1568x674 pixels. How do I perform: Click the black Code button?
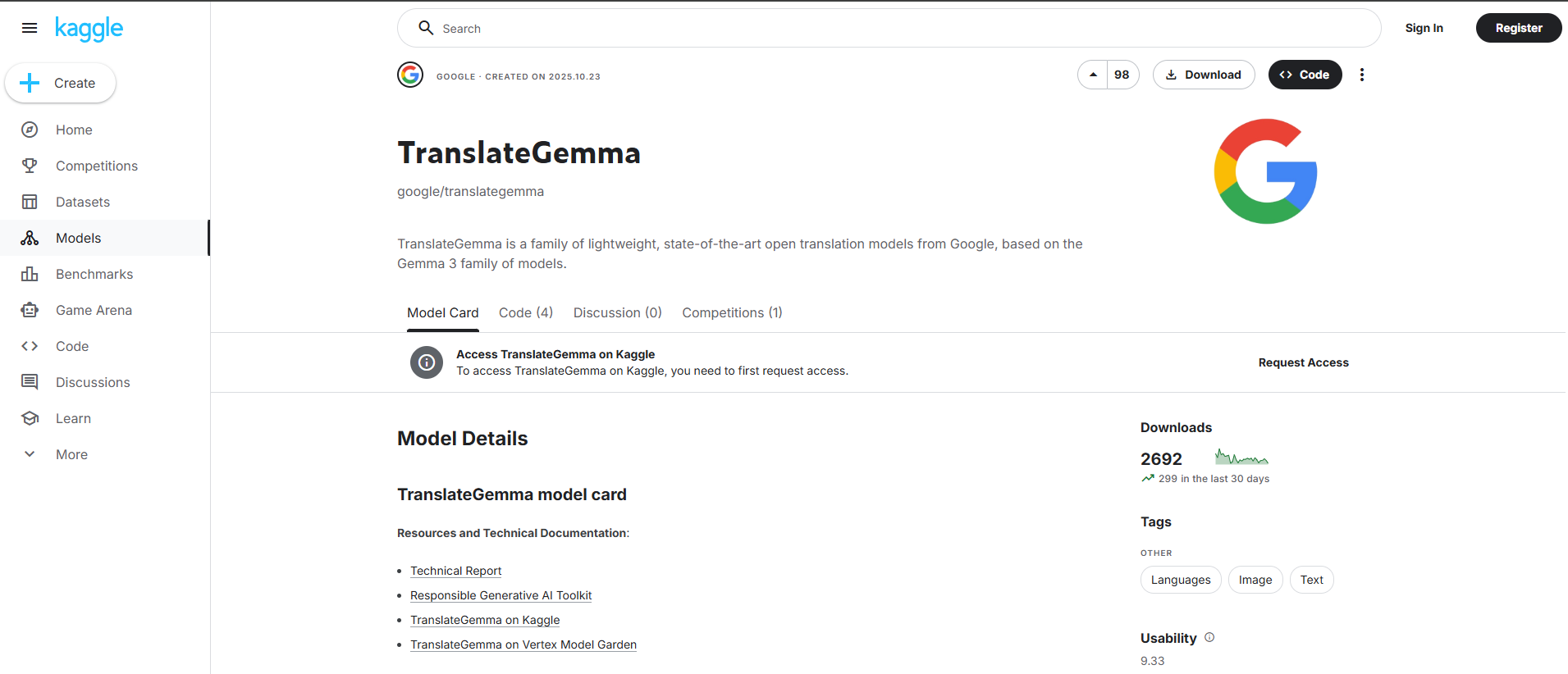1305,75
